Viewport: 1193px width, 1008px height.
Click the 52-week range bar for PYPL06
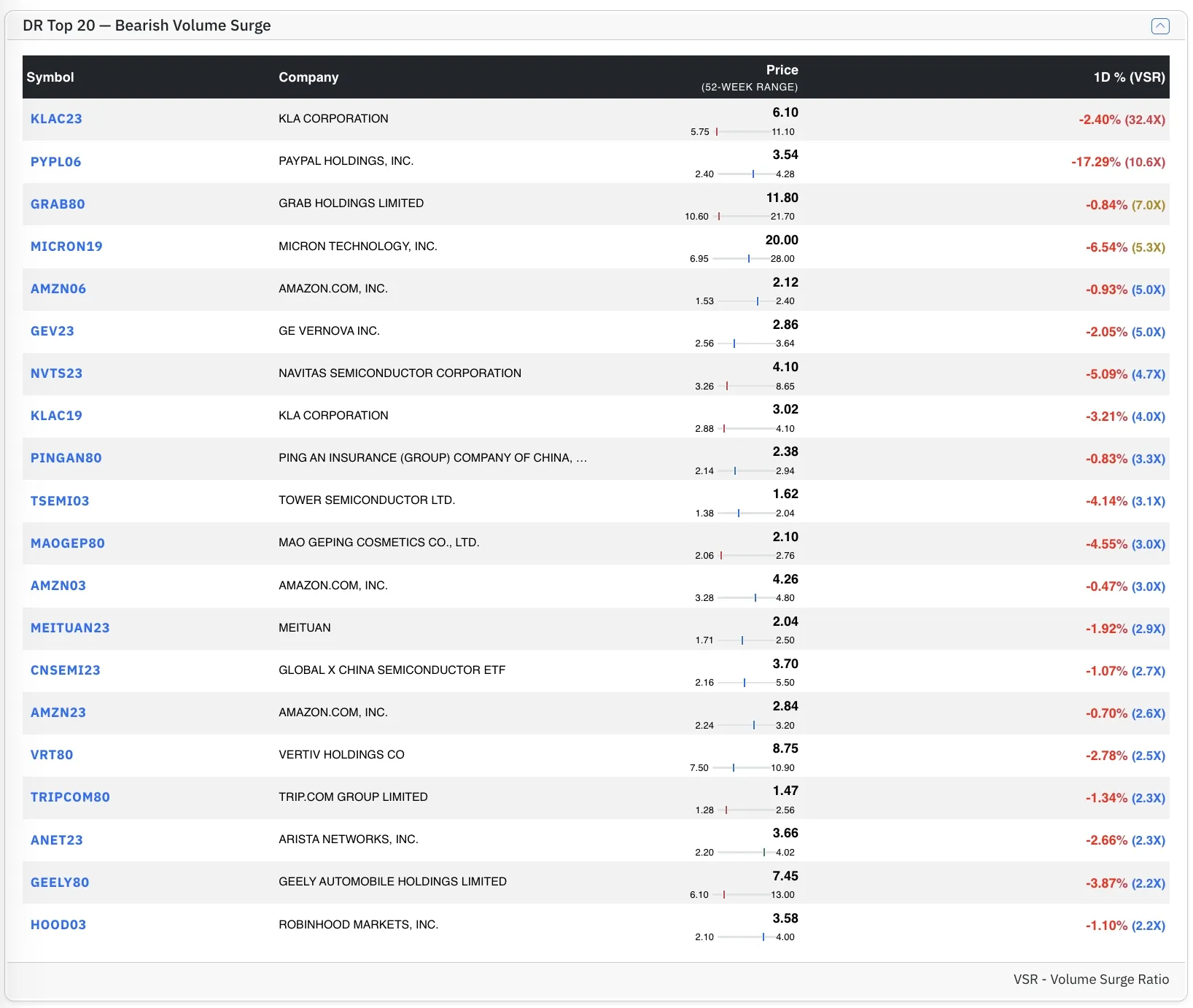[x=745, y=174]
